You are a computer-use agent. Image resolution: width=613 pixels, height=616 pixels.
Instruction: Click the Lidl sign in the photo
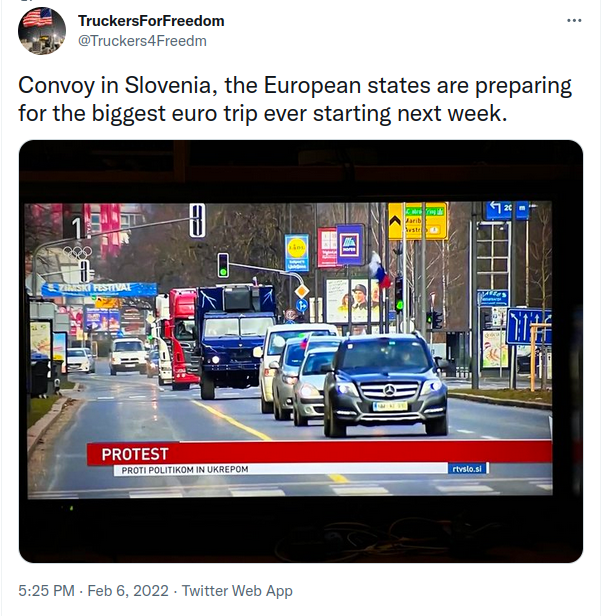tap(297, 252)
